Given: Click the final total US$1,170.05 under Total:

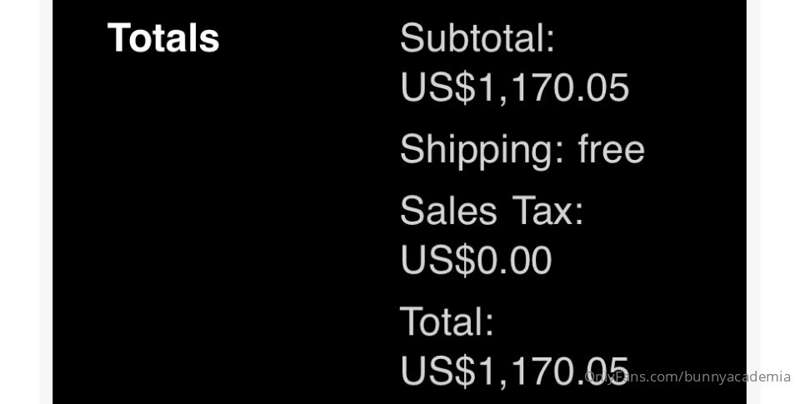Looking at the screenshot, I should coord(515,371).
